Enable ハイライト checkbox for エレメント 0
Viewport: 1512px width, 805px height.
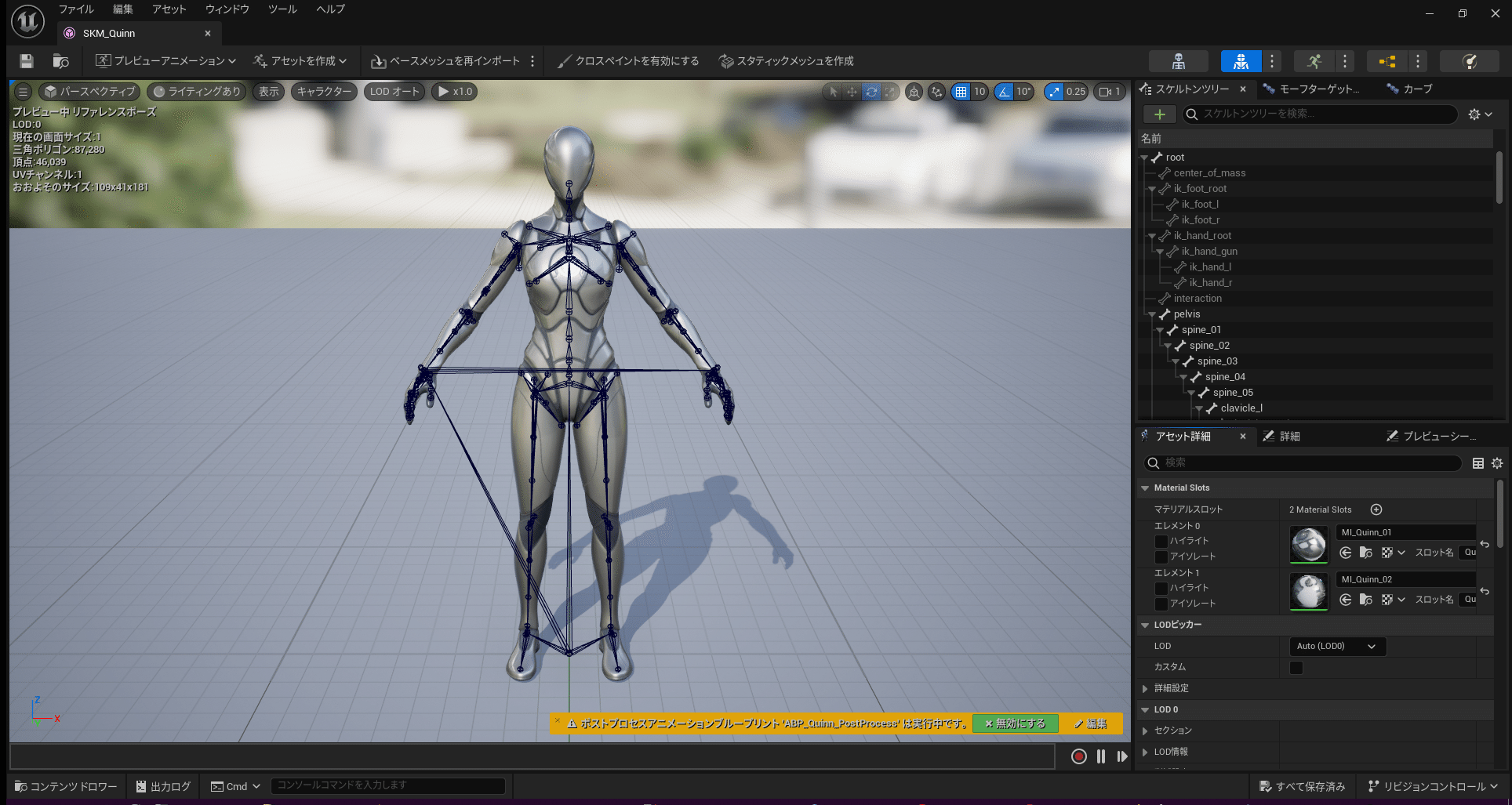click(1161, 542)
